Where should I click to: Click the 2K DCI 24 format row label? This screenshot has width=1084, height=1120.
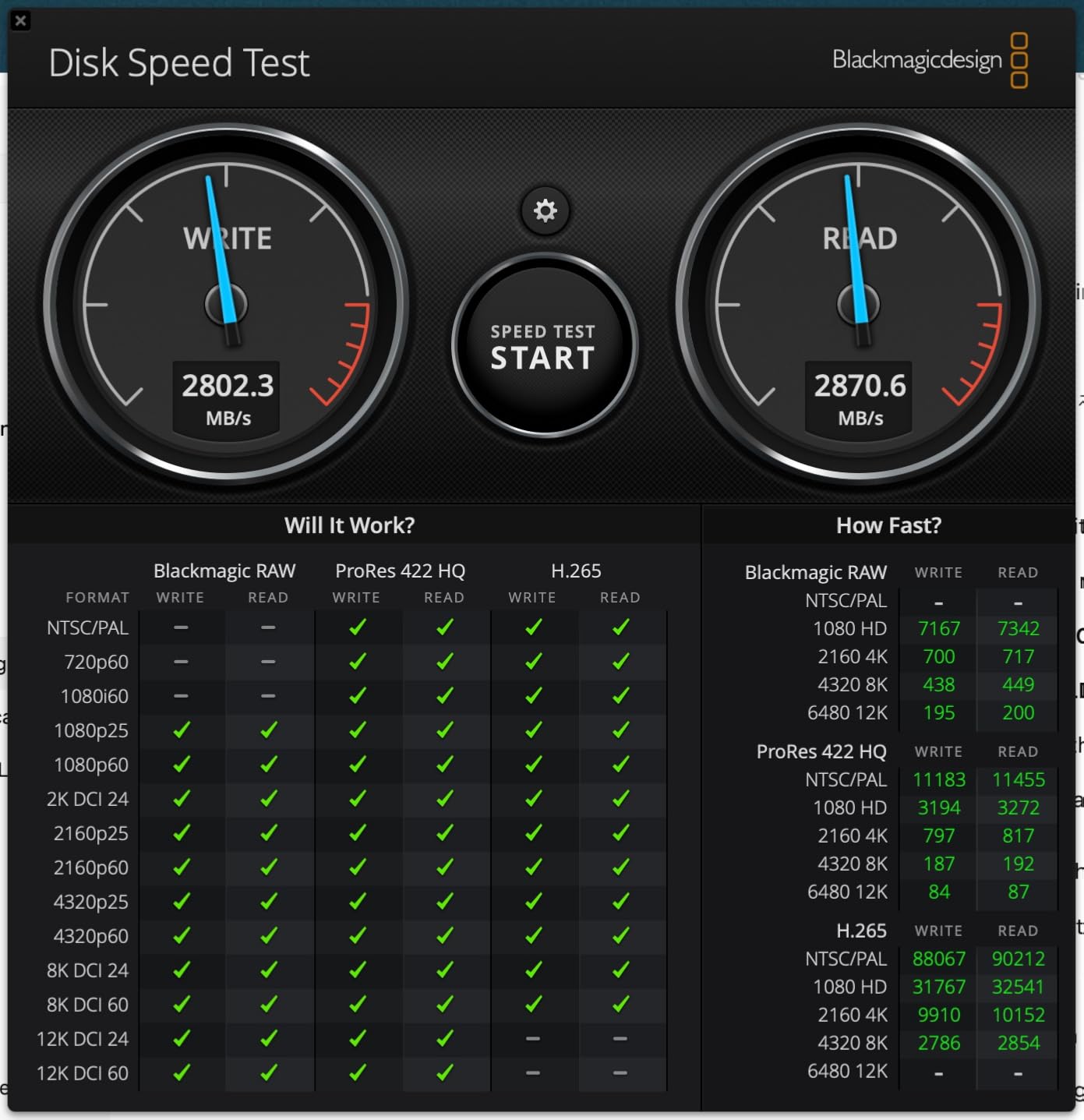click(87, 800)
